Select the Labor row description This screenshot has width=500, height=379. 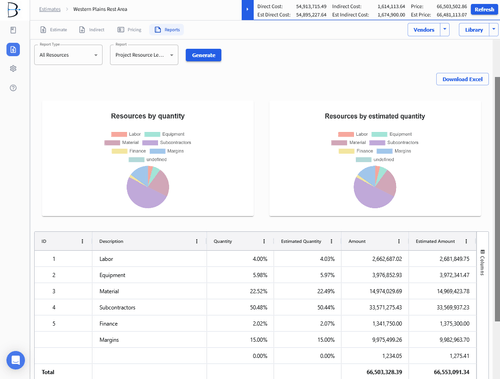click(106, 259)
